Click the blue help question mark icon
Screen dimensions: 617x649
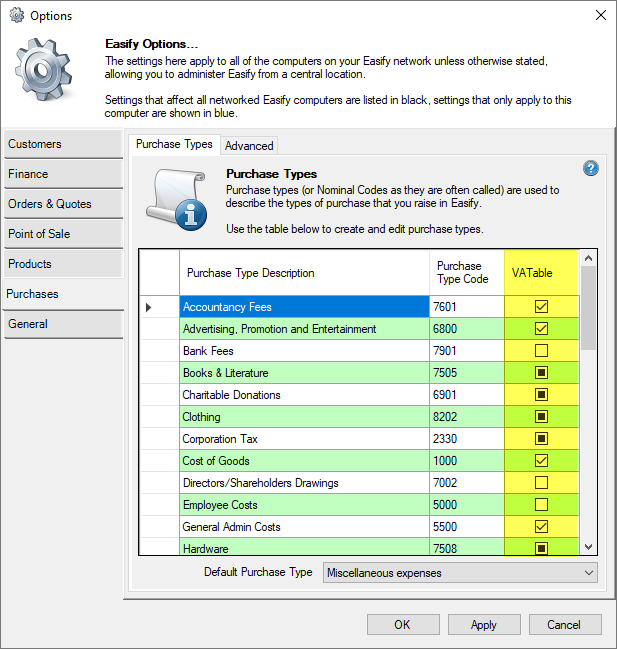(x=590, y=168)
